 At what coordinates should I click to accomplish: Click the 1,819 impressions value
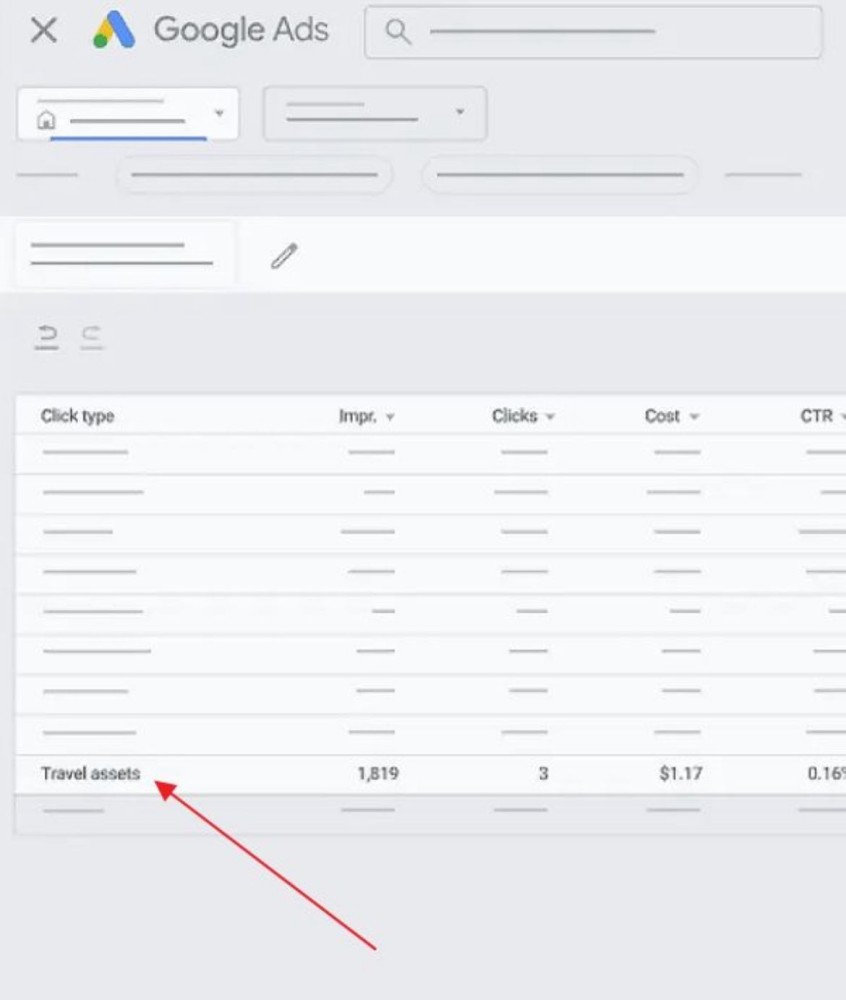pyautogui.click(x=378, y=774)
